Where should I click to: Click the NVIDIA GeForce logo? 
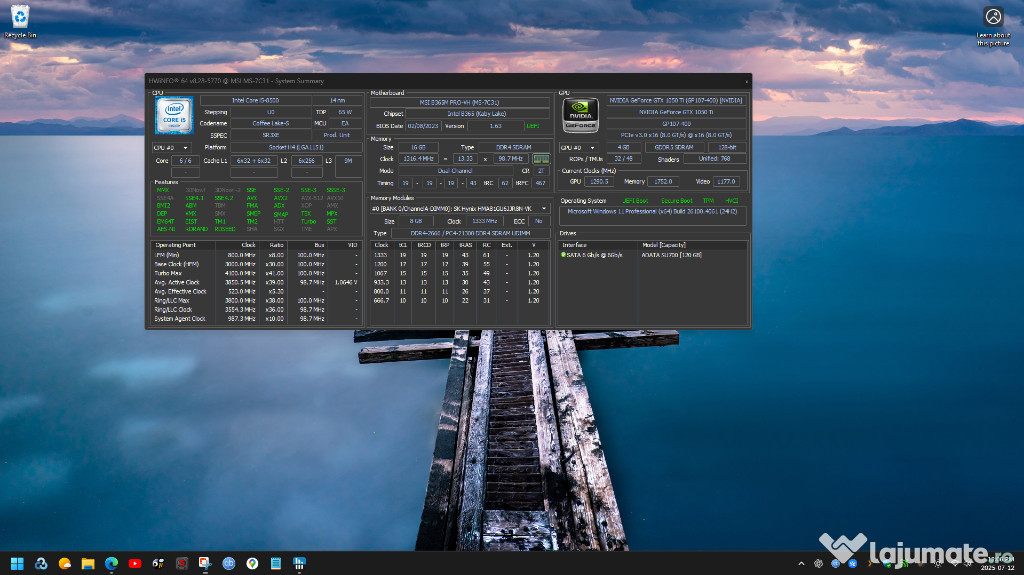pyautogui.click(x=580, y=116)
